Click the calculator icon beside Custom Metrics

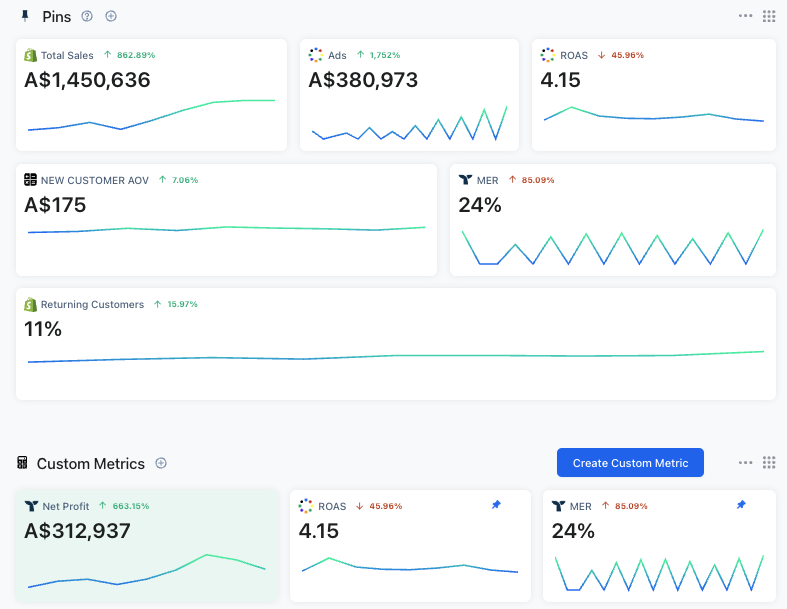point(22,462)
